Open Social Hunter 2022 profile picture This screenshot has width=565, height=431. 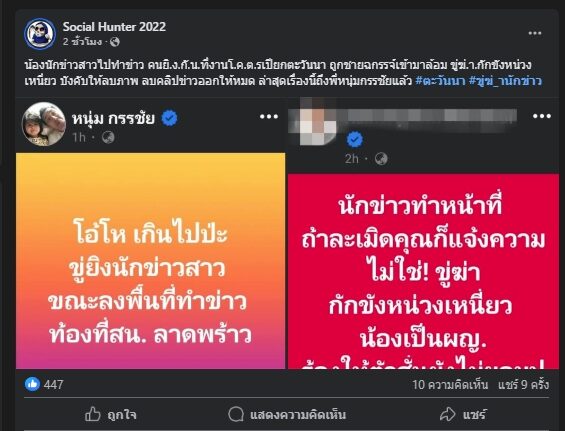[40, 34]
